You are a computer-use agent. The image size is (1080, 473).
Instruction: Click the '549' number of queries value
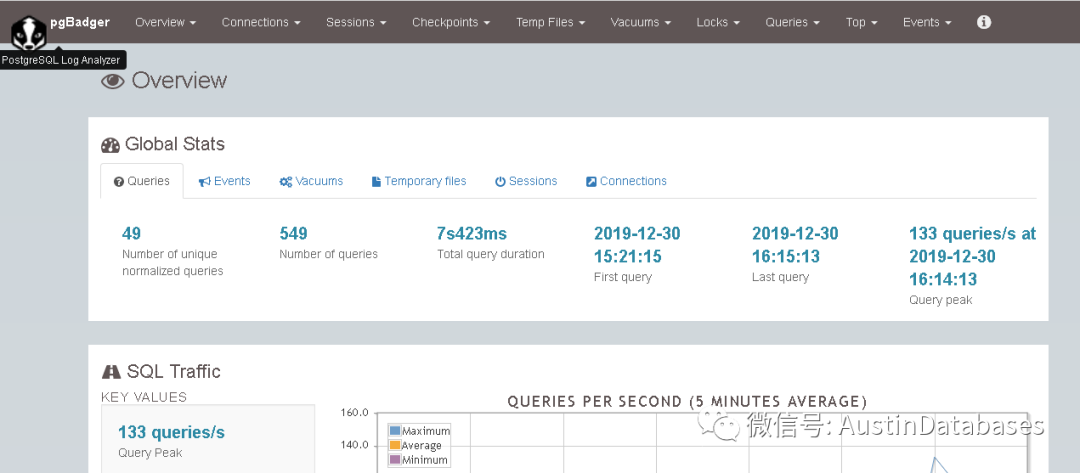(293, 233)
